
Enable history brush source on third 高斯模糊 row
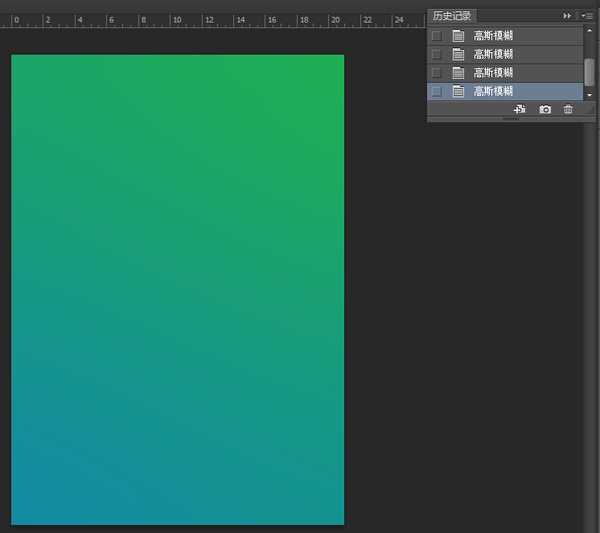click(x=436, y=73)
